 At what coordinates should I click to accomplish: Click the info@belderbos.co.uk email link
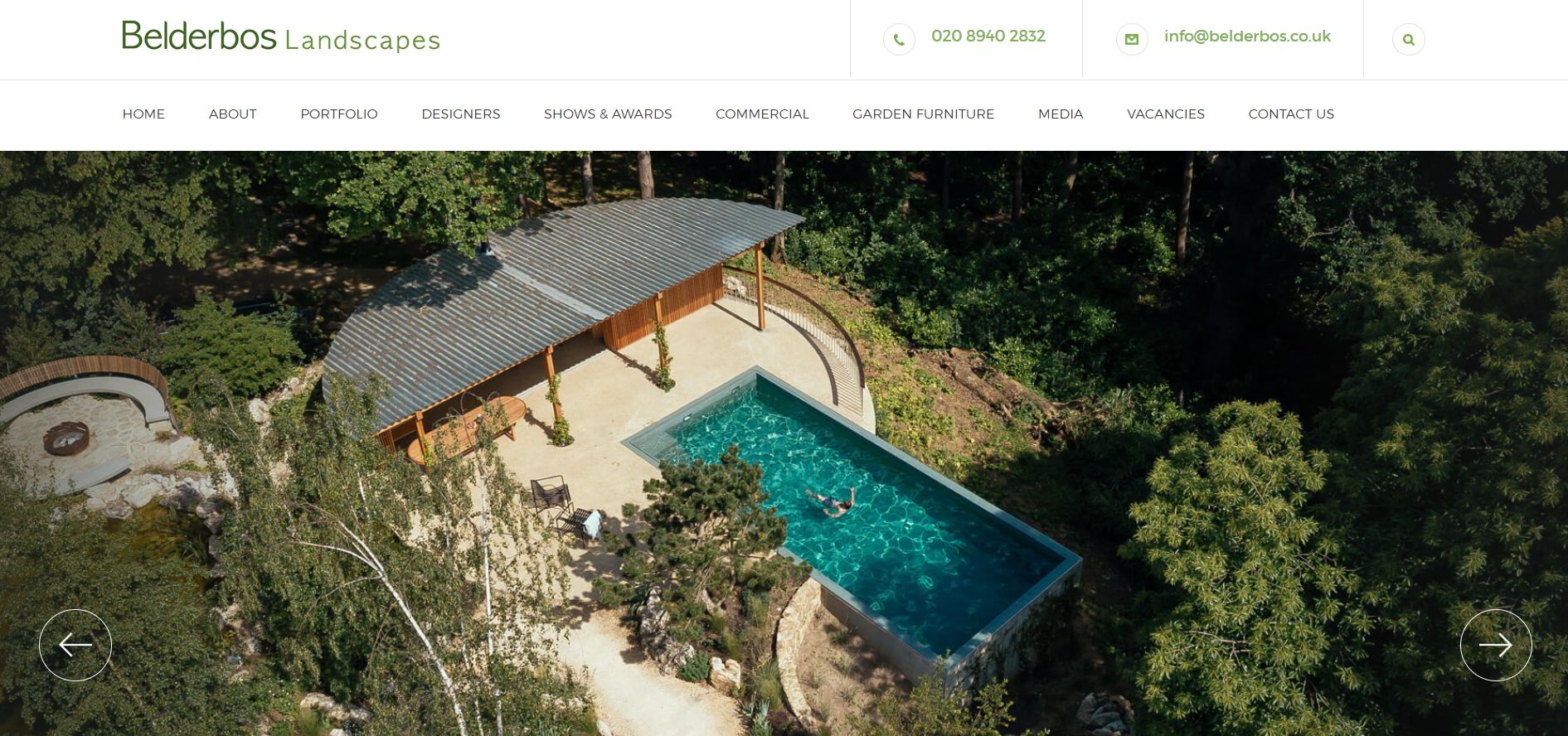click(1247, 36)
